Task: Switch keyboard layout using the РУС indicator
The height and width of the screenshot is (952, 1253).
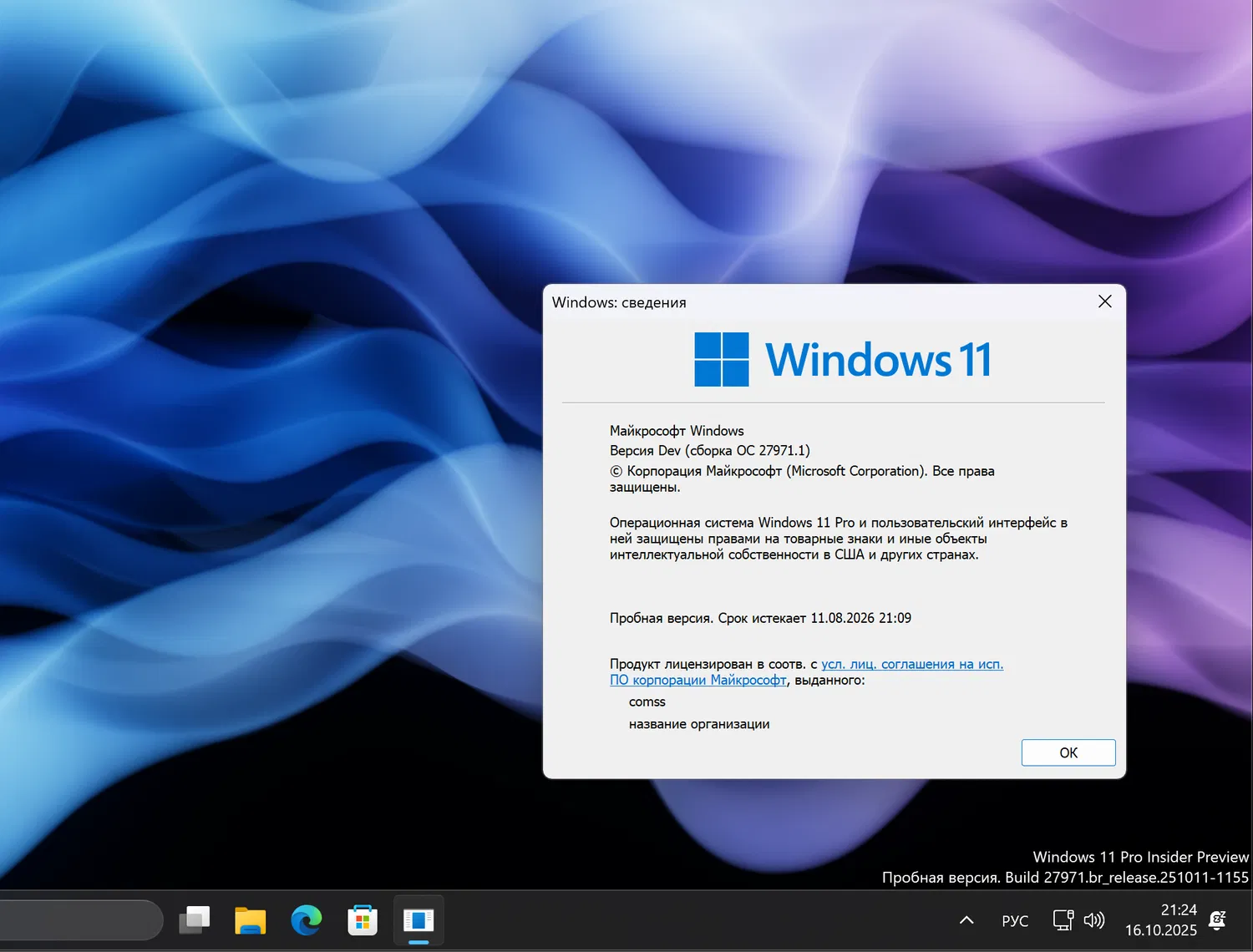Action: click(1014, 920)
